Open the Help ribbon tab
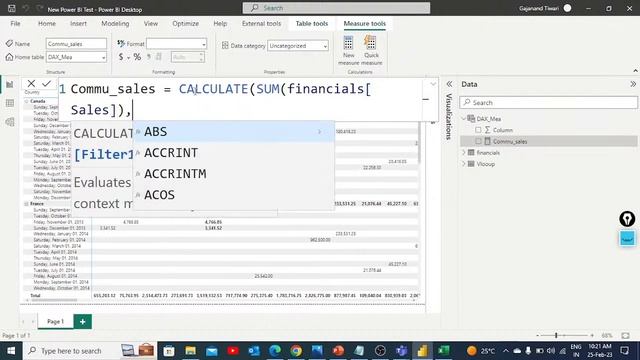The image size is (640, 360). 220,24
